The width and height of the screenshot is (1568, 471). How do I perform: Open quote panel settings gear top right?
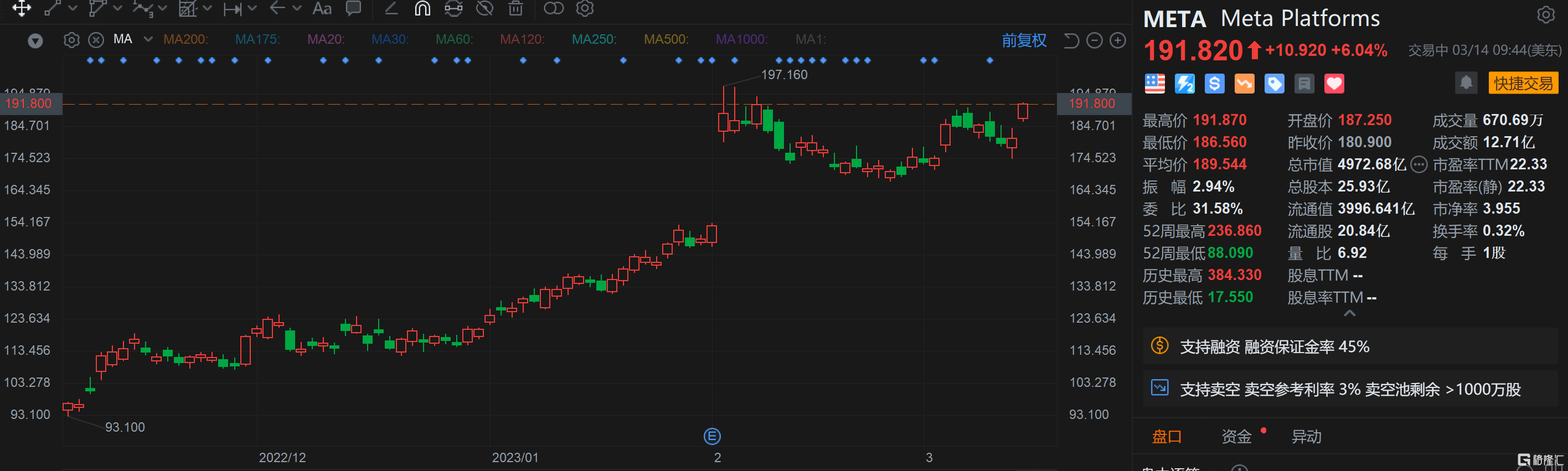[x=1545, y=14]
